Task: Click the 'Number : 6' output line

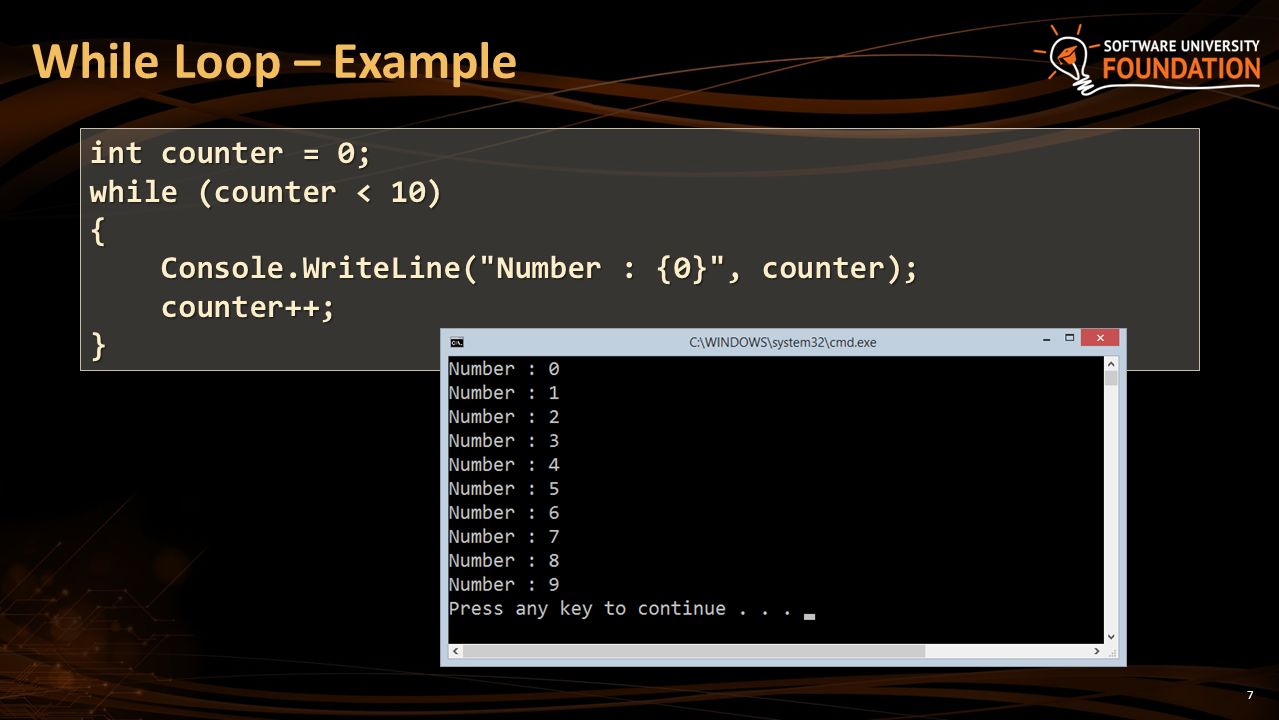Action: [504, 513]
